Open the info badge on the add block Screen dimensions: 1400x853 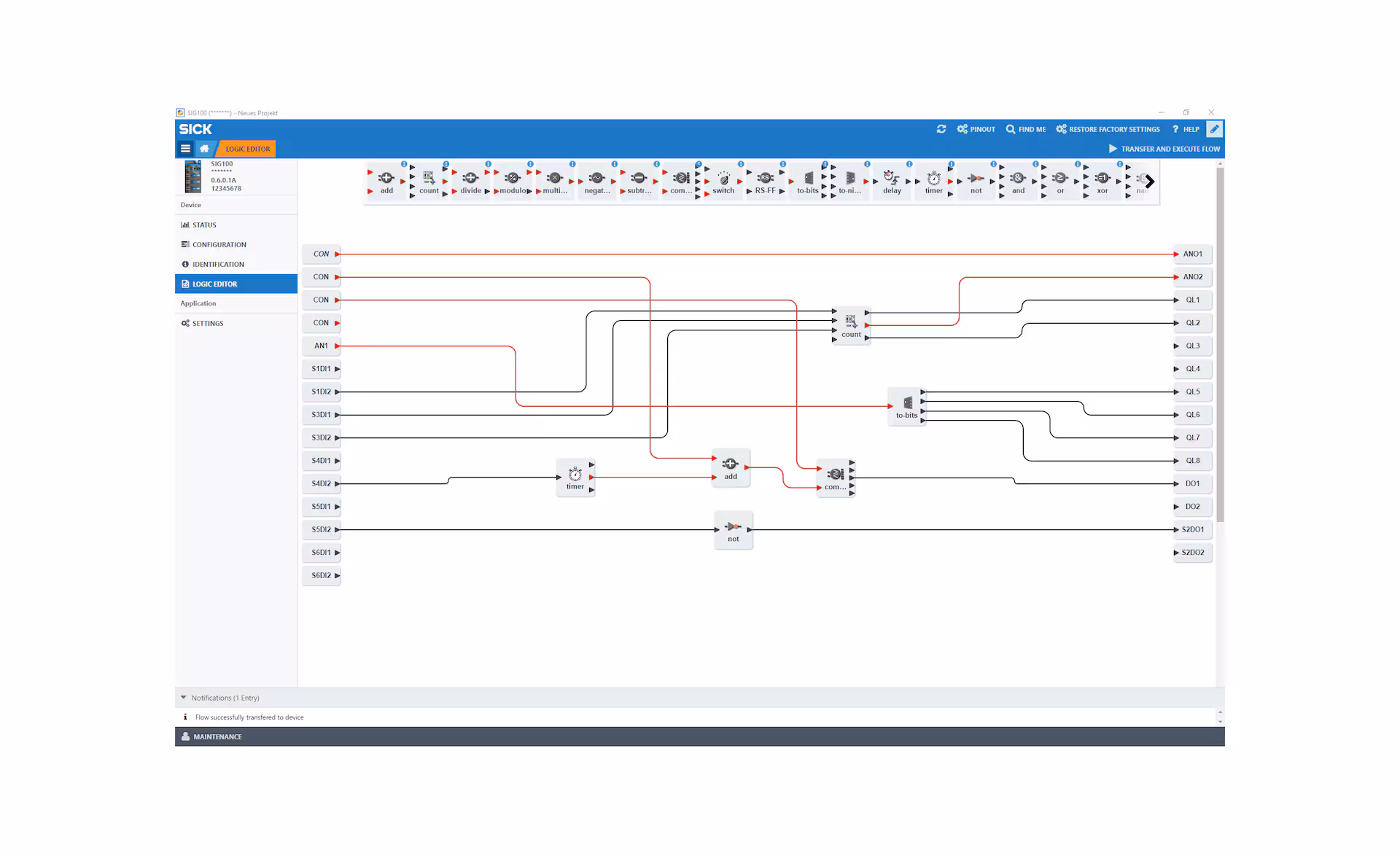[404, 164]
